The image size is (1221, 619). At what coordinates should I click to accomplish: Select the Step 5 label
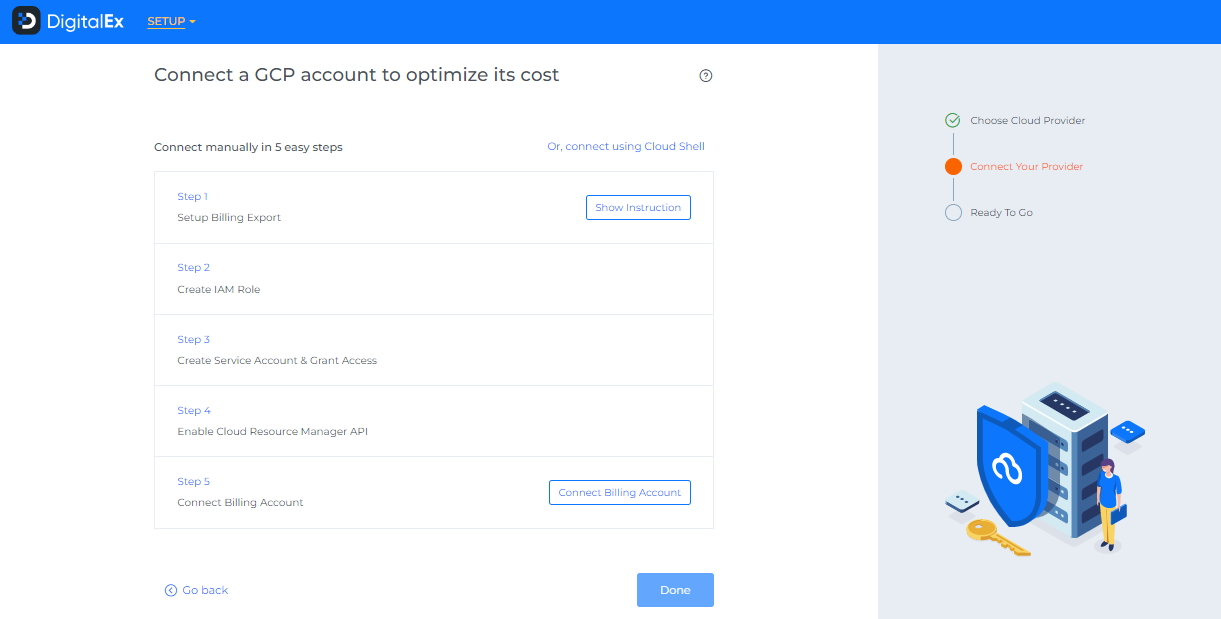(x=194, y=482)
